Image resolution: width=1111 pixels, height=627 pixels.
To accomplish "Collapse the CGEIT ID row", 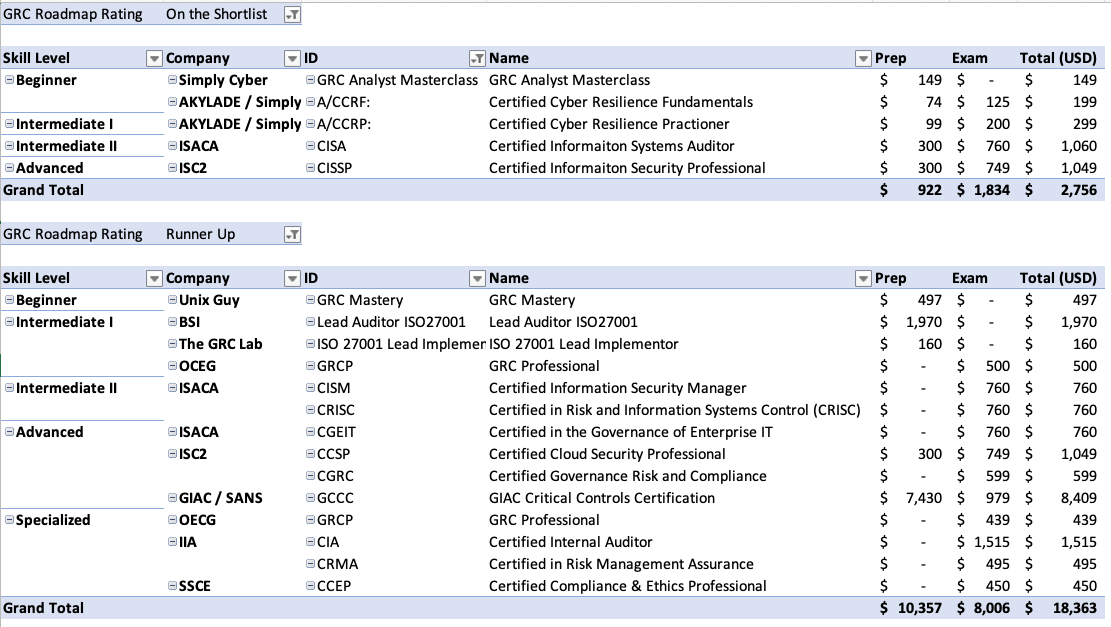I will 310,432.
